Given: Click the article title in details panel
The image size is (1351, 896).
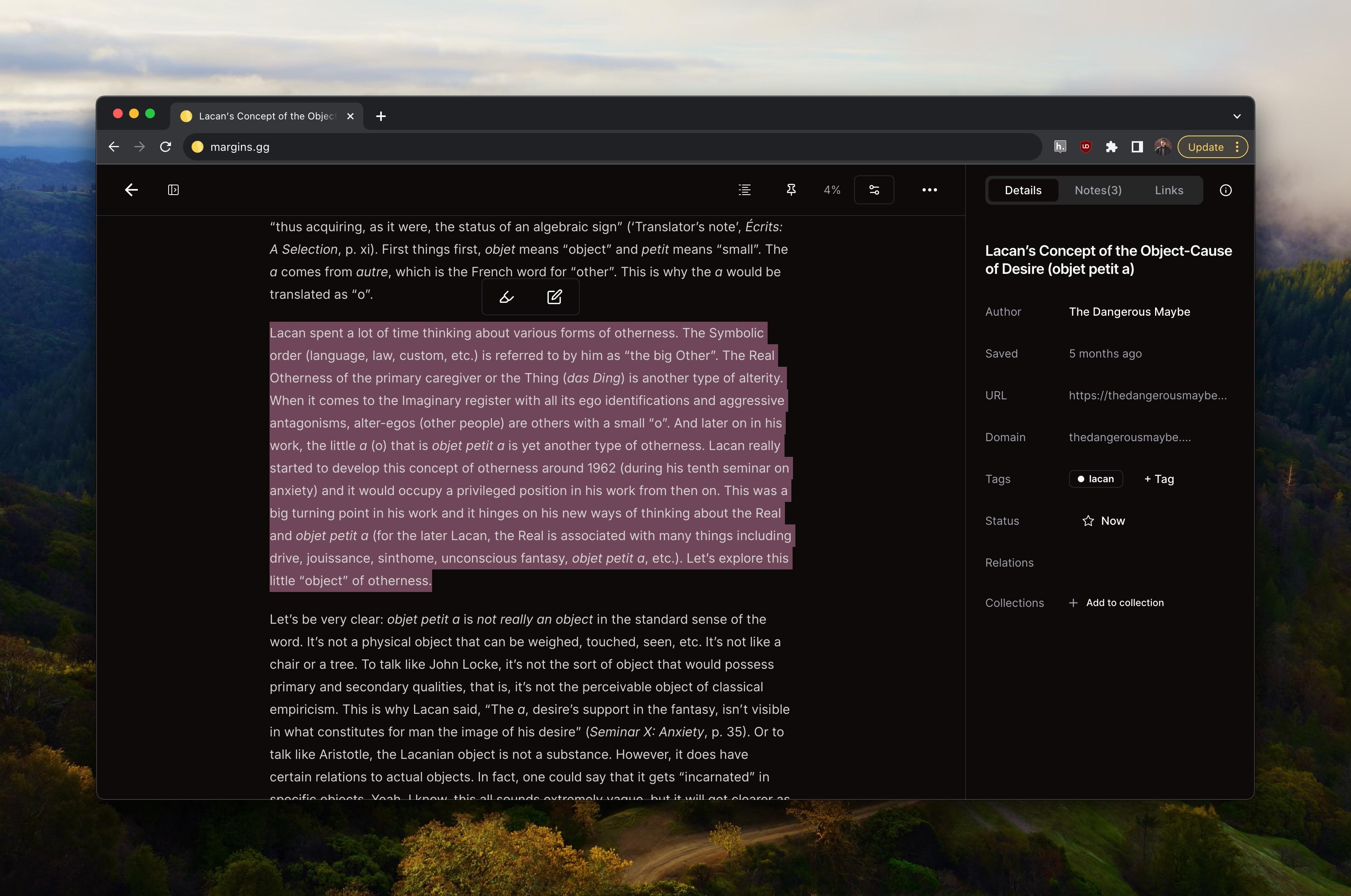Looking at the screenshot, I should pos(1108,259).
